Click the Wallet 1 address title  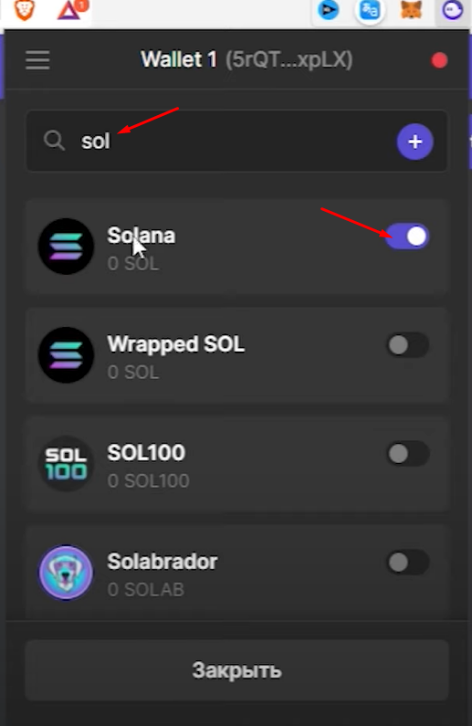point(246,60)
